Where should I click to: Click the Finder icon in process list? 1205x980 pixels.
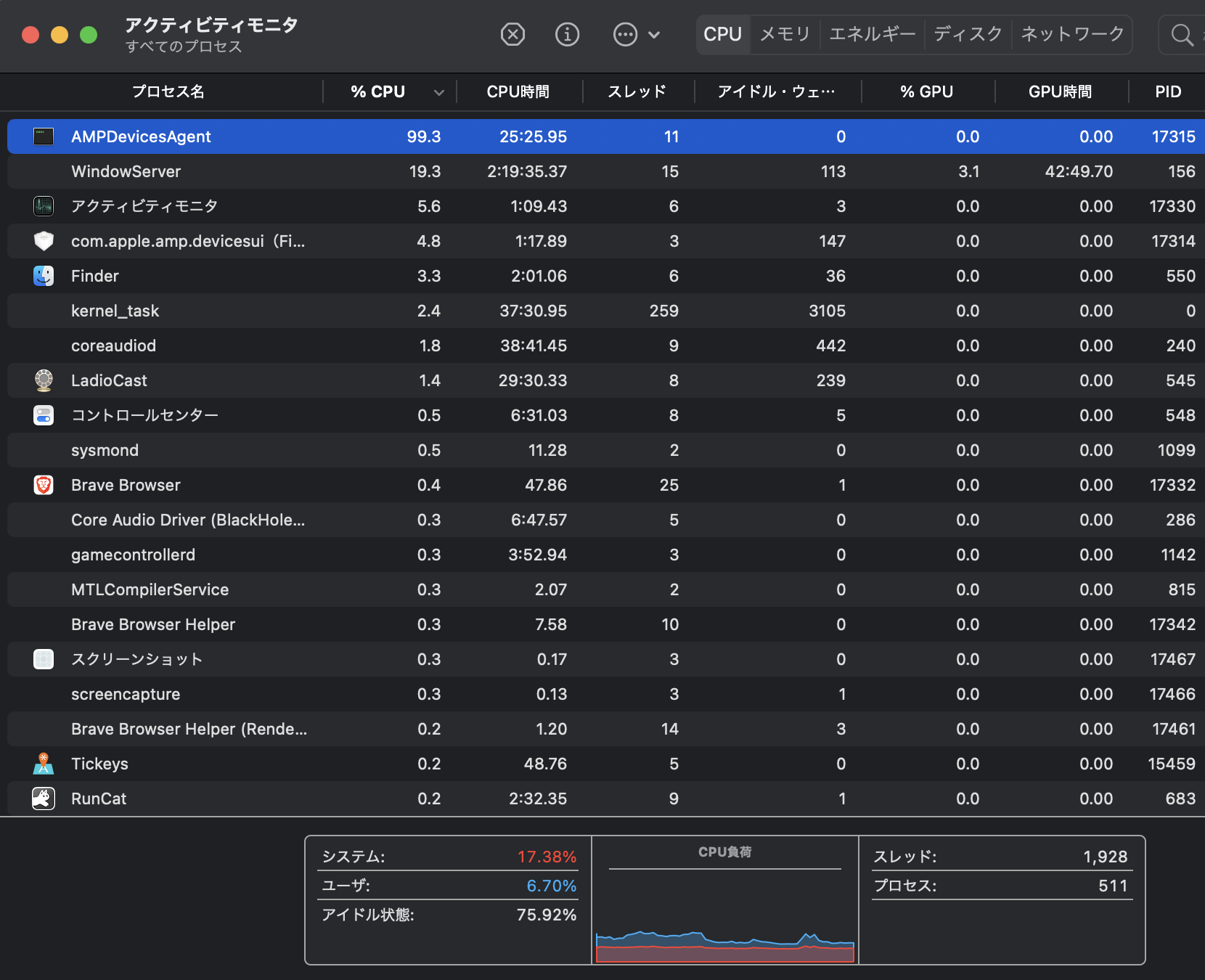click(44, 276)
